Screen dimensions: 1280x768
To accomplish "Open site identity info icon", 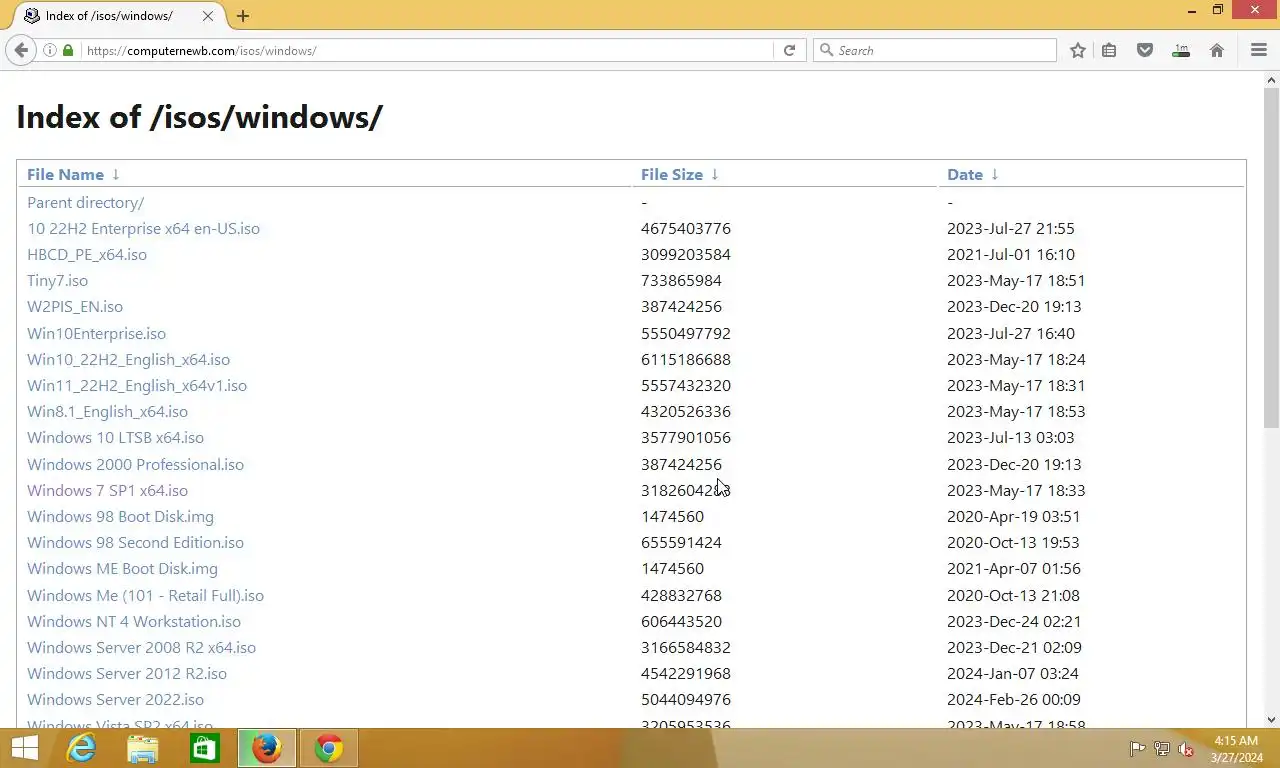I will click(50, 50).
